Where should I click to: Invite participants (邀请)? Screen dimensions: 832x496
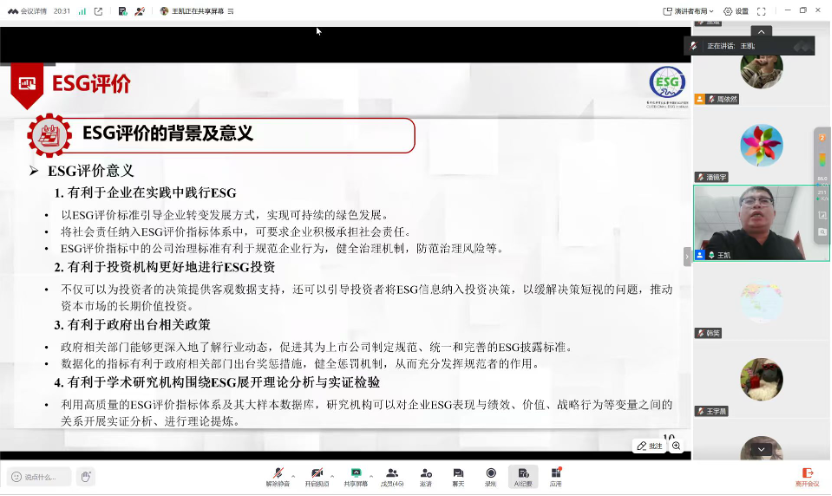pyautogui.click(x=426, y=477)
